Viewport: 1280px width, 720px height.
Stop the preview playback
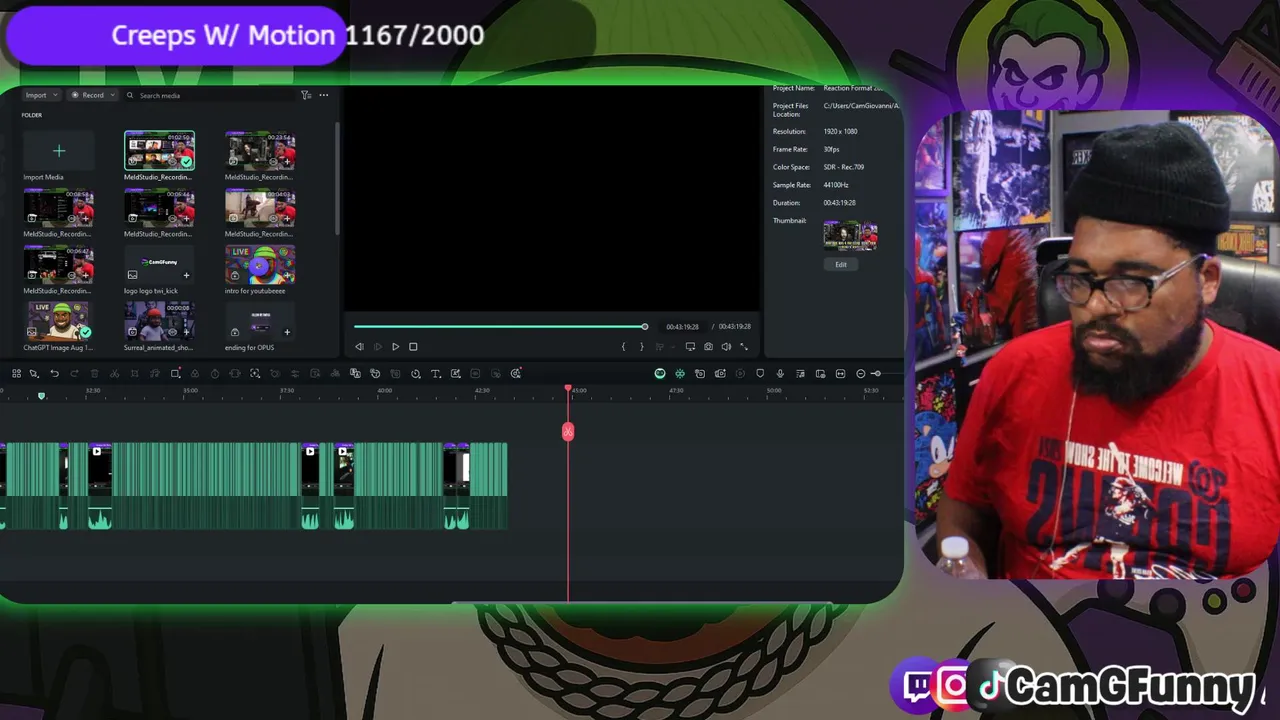[x=413, y=347]
